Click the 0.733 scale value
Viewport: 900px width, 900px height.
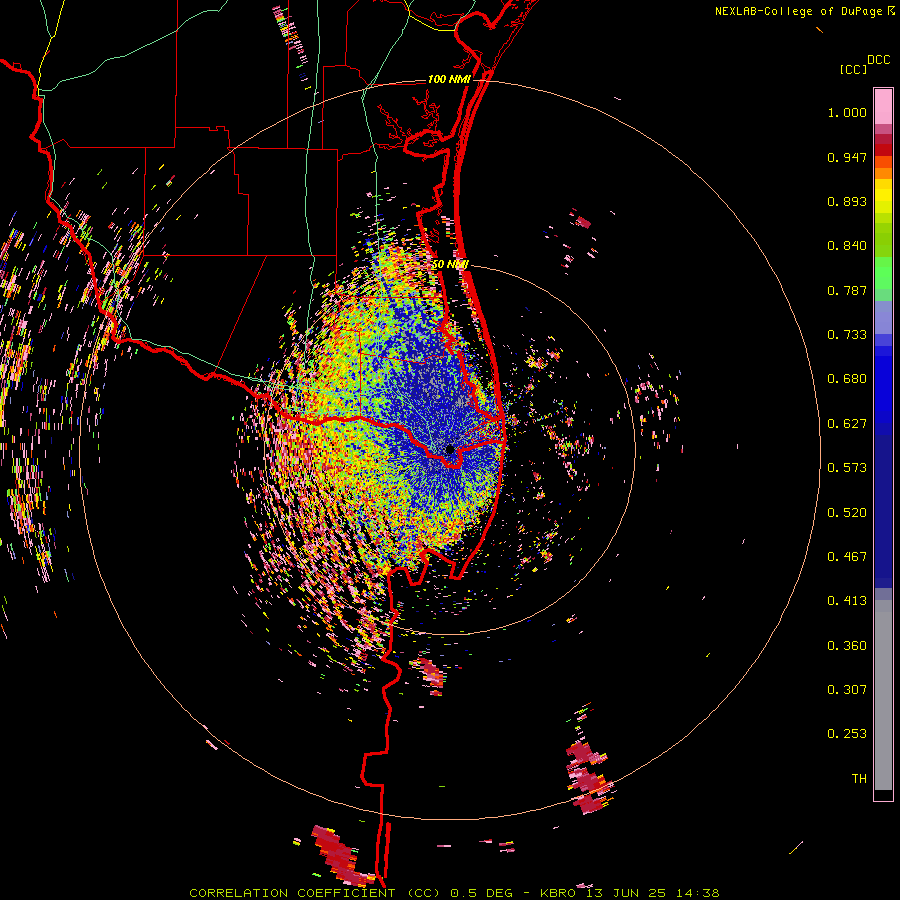pos(847,335)
